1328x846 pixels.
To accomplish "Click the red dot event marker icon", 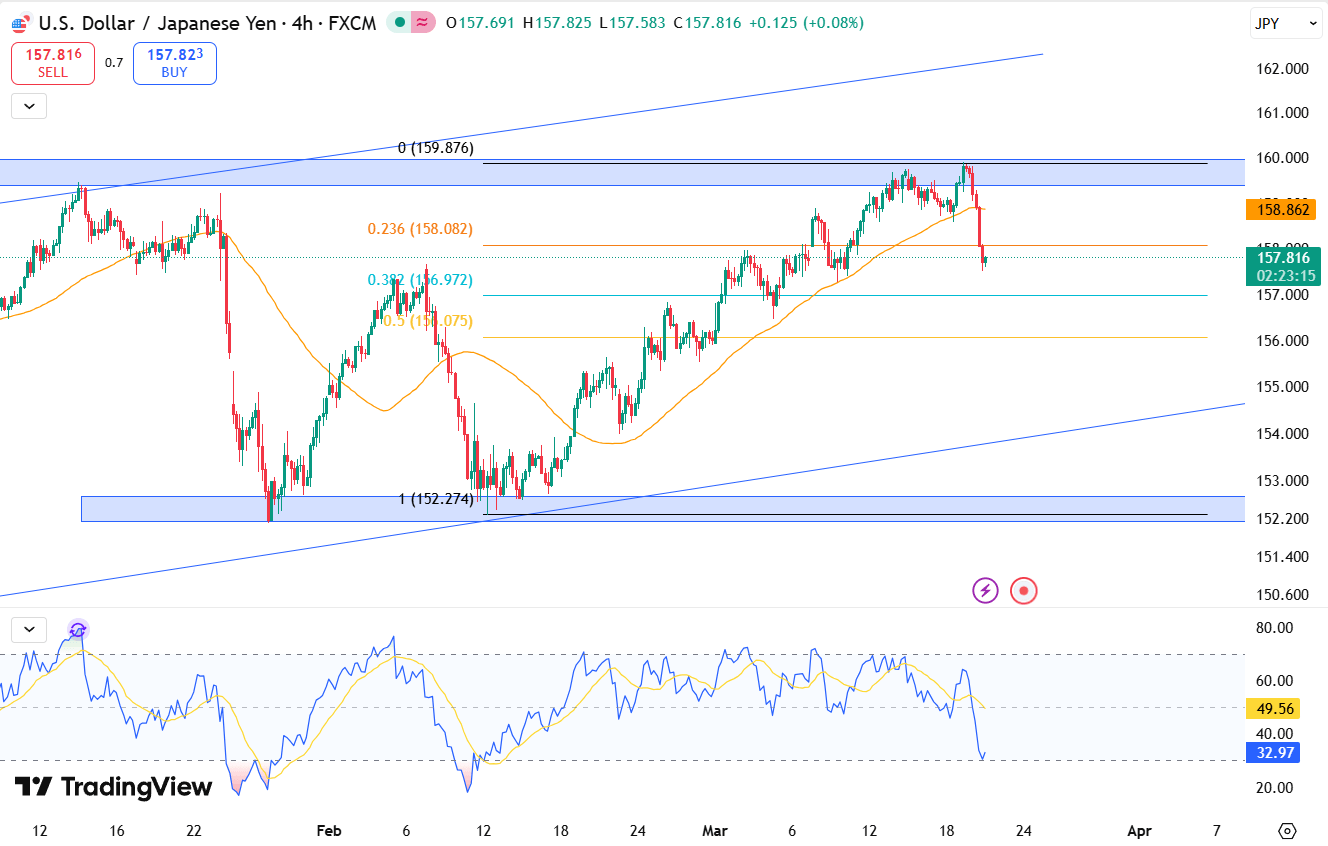I will [x=1023, y=591].
